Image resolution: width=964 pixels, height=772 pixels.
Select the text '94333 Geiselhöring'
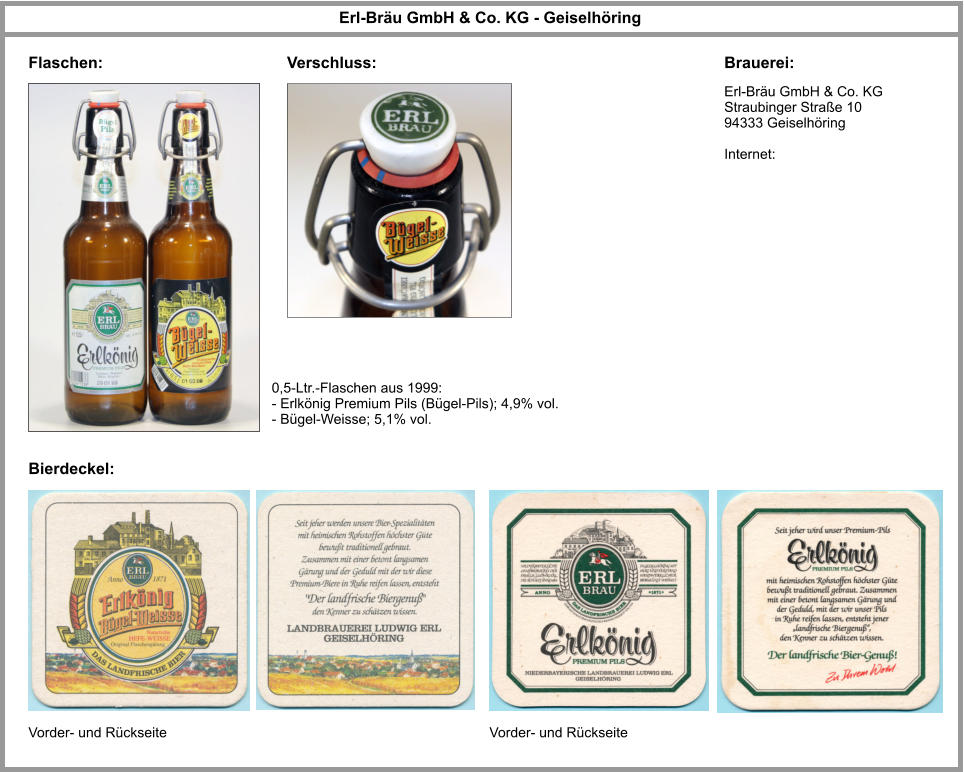point(784,123)
